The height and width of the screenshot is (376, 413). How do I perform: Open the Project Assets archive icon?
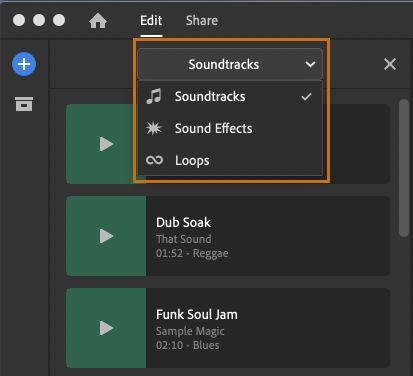pyautogui.click(x=24, y=104)
